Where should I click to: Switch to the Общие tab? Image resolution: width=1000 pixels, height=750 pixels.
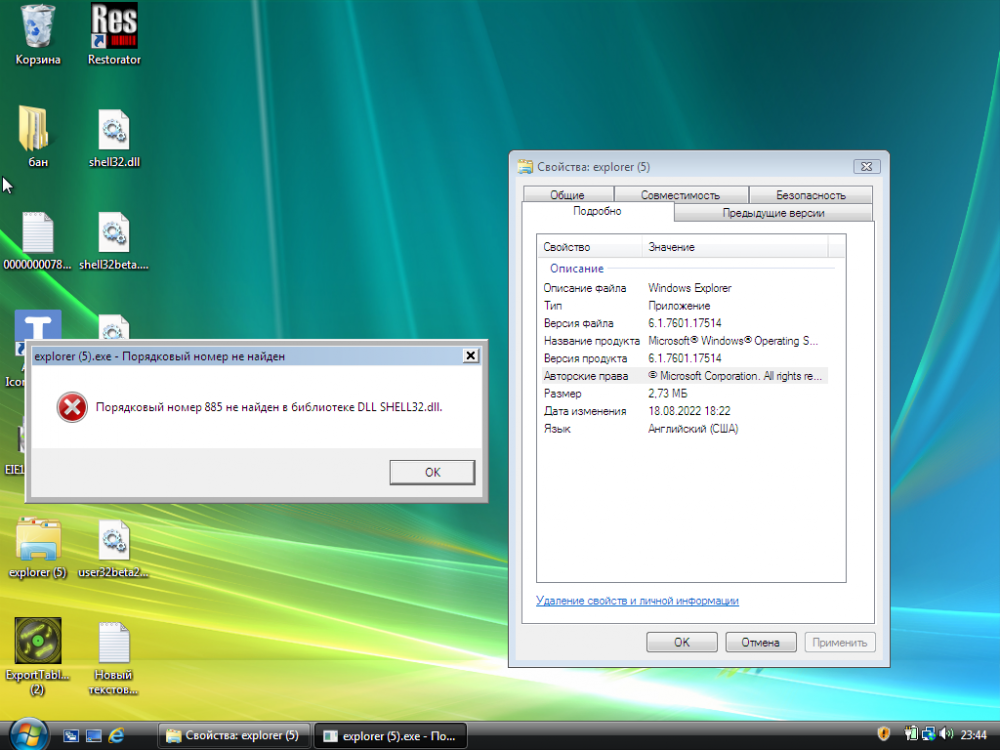[x=567, y=195]
